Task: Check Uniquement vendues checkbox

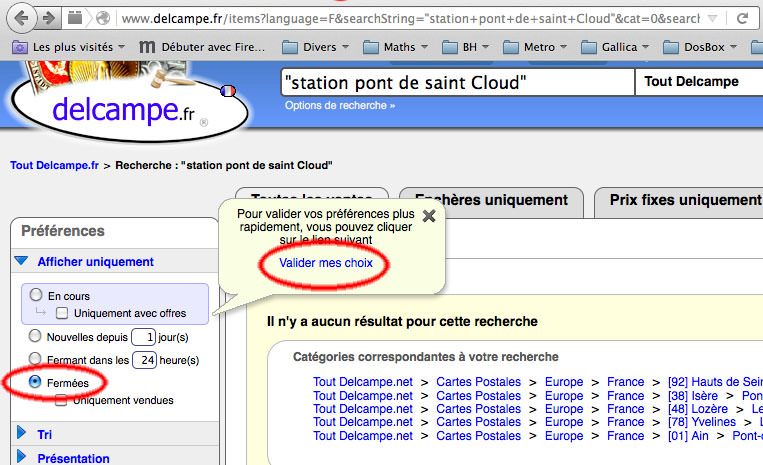Action: click(61, 401)
